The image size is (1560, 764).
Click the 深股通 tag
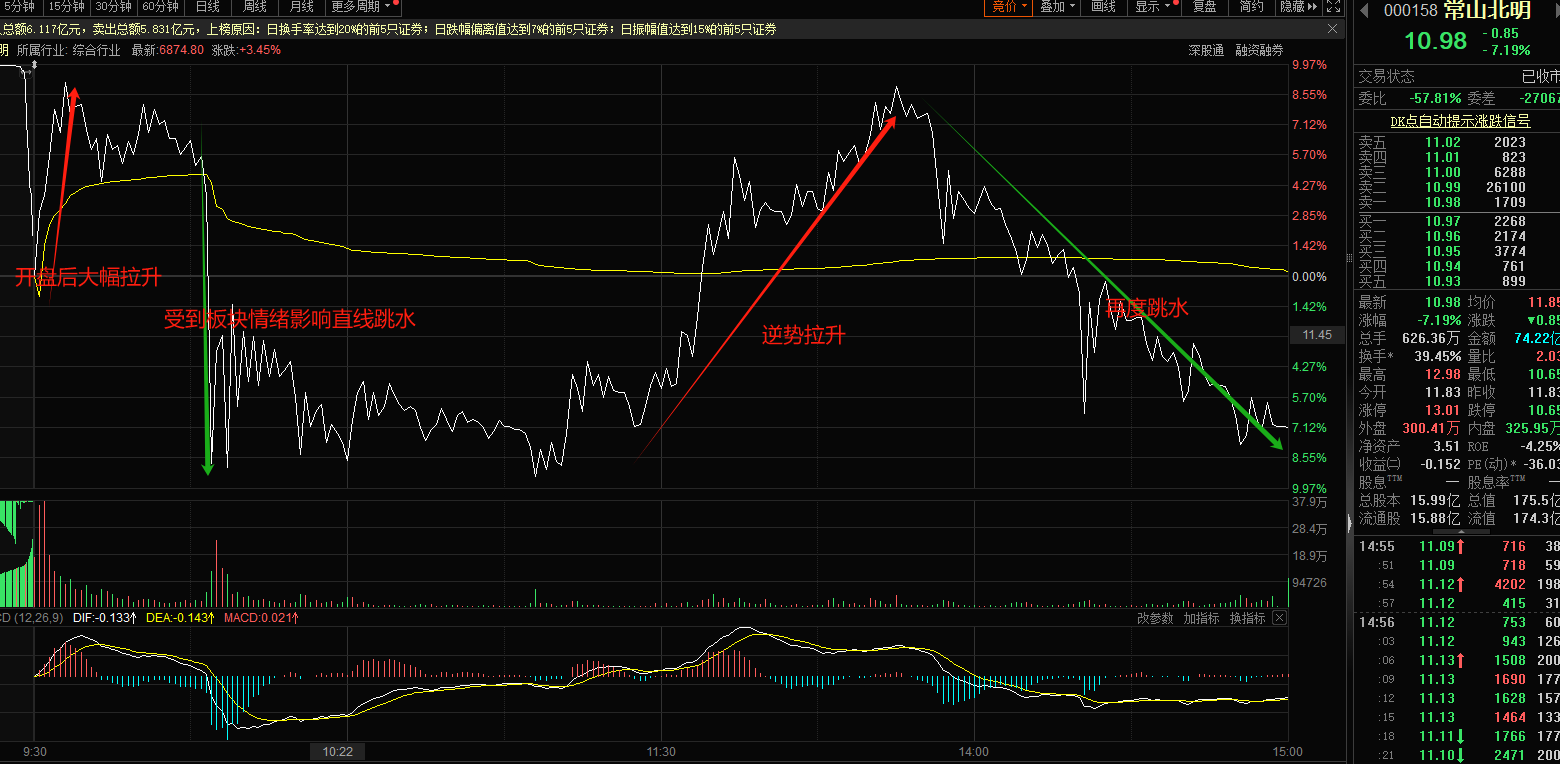click(1206, 49)
